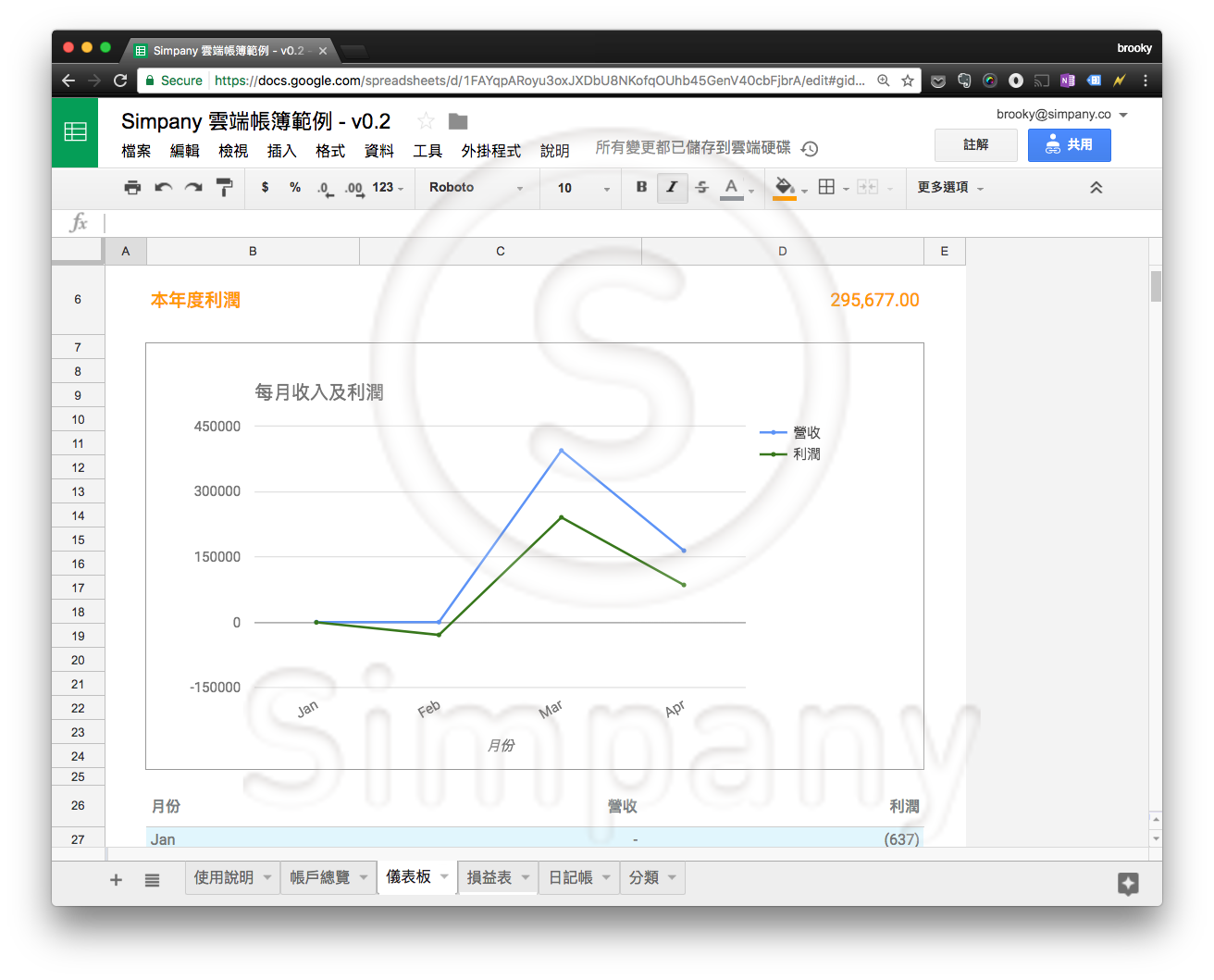Click the print icon in toolbar

[132, 188]
